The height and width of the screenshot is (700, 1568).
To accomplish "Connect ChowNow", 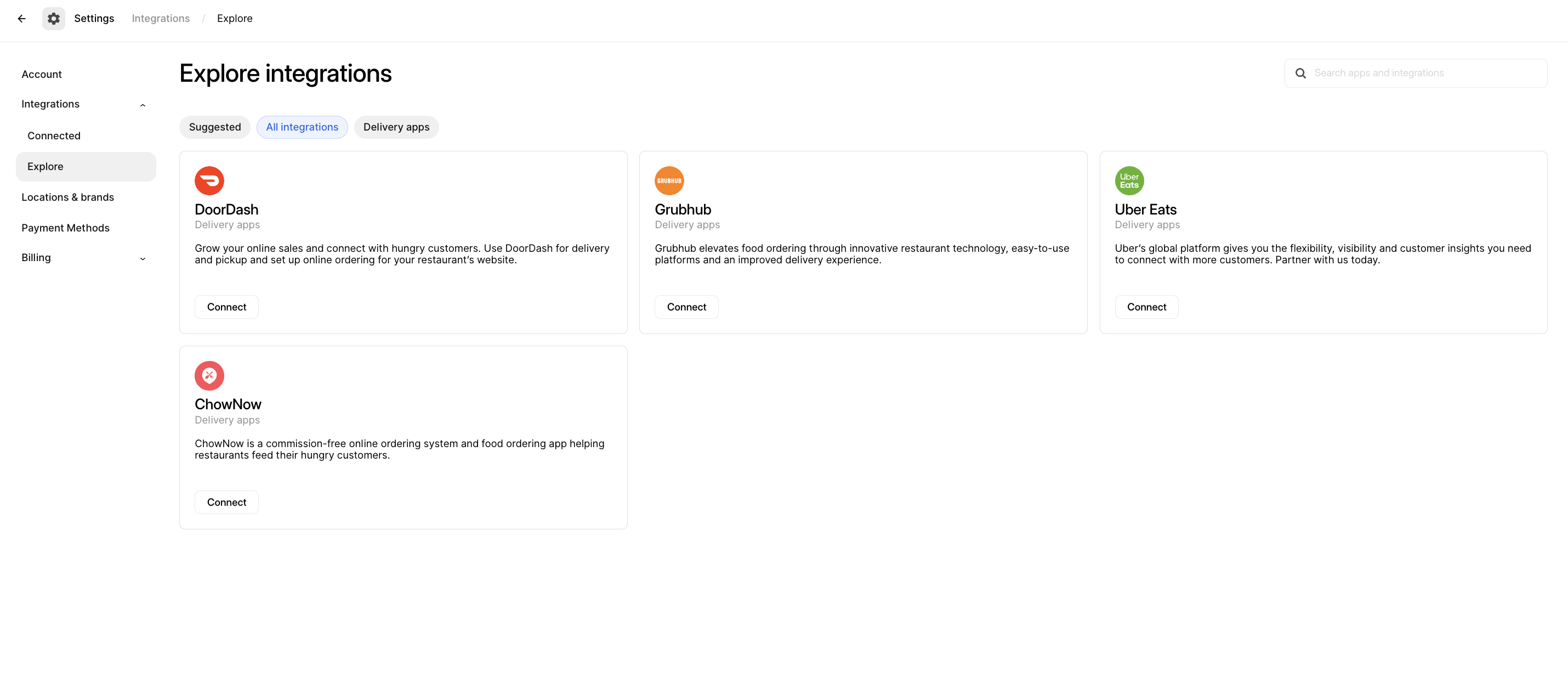I will click(x=226, y=502).
